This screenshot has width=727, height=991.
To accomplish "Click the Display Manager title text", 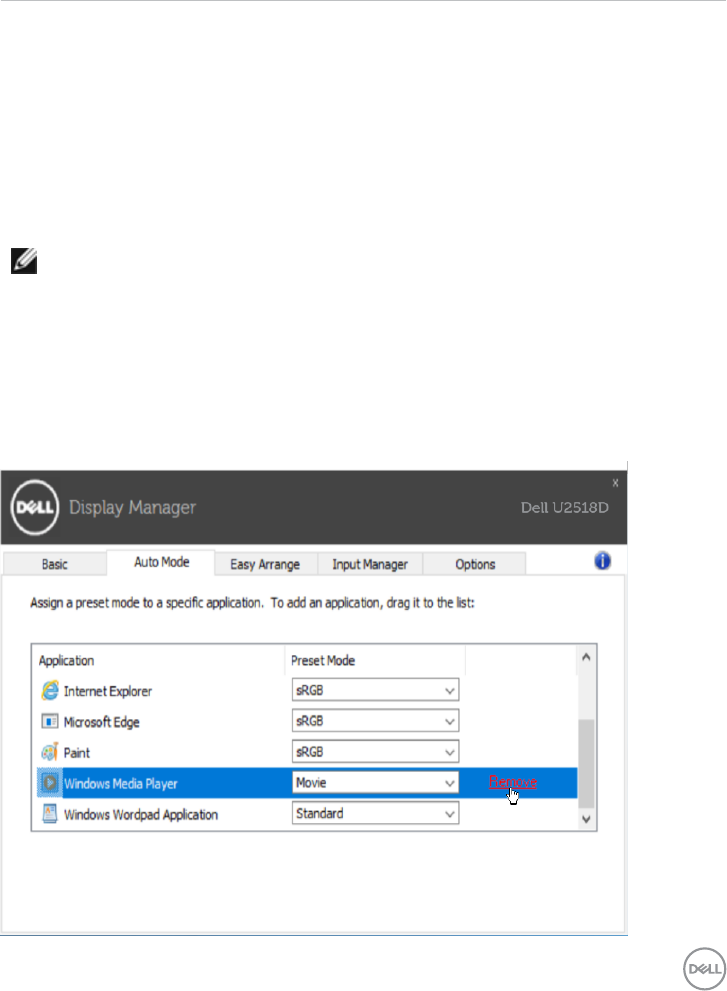I will (132, 508).
